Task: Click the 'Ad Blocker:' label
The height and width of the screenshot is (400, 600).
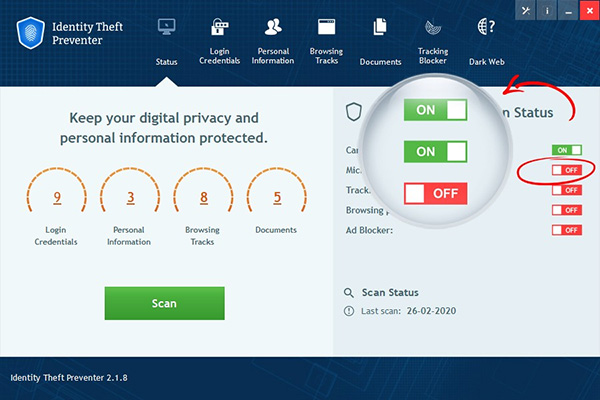Action: [369, 230]
